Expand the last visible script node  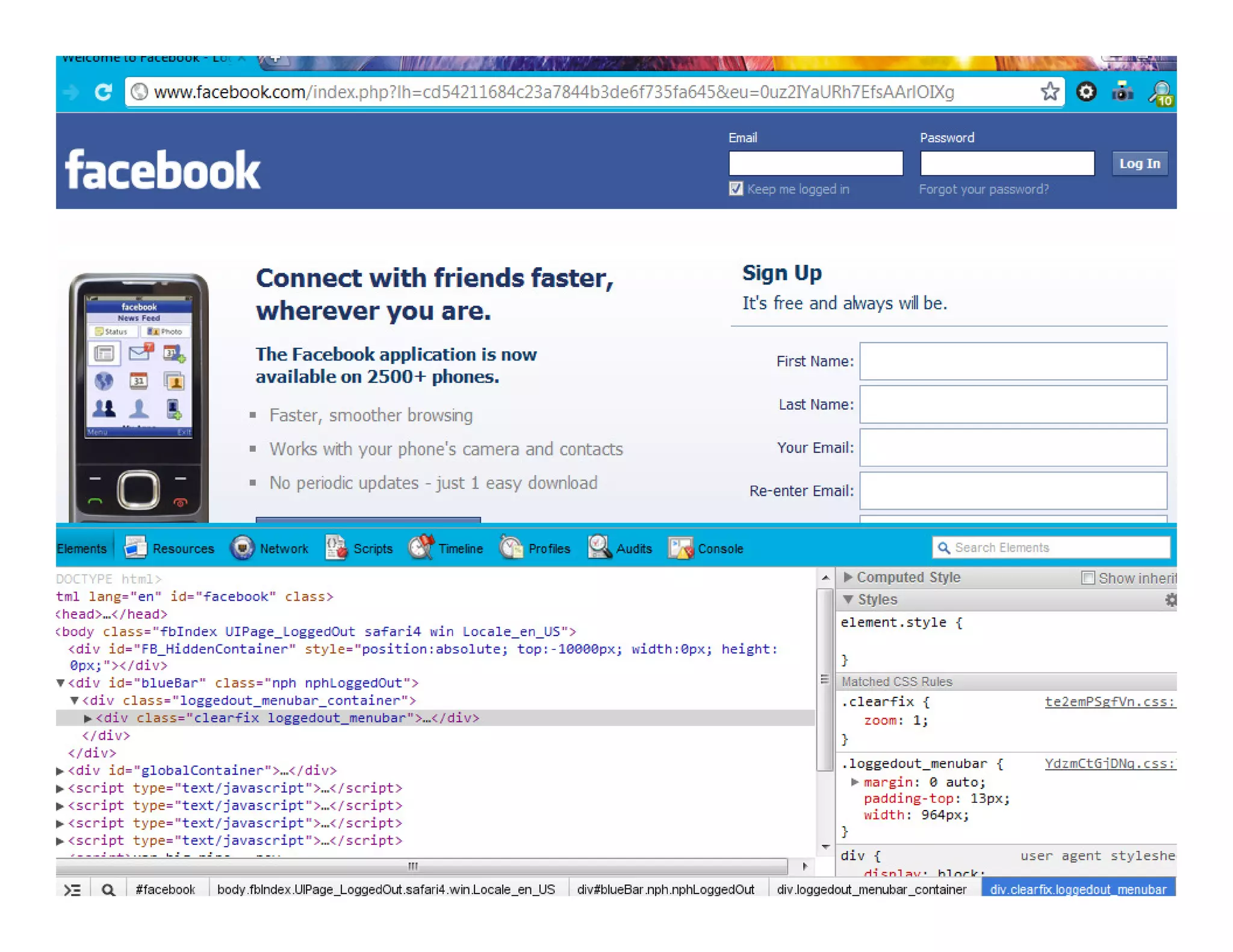(60, 840)
